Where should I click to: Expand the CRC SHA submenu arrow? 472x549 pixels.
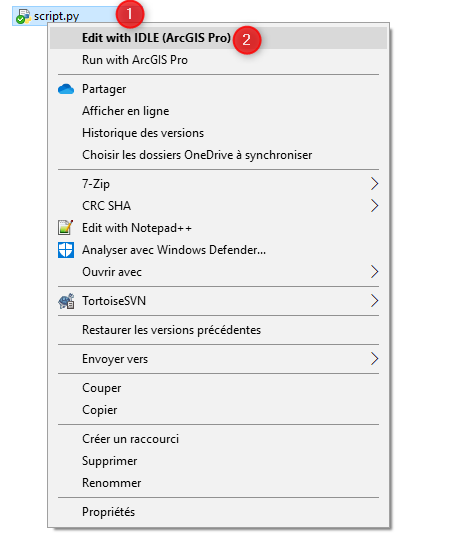tap(374, 206)
